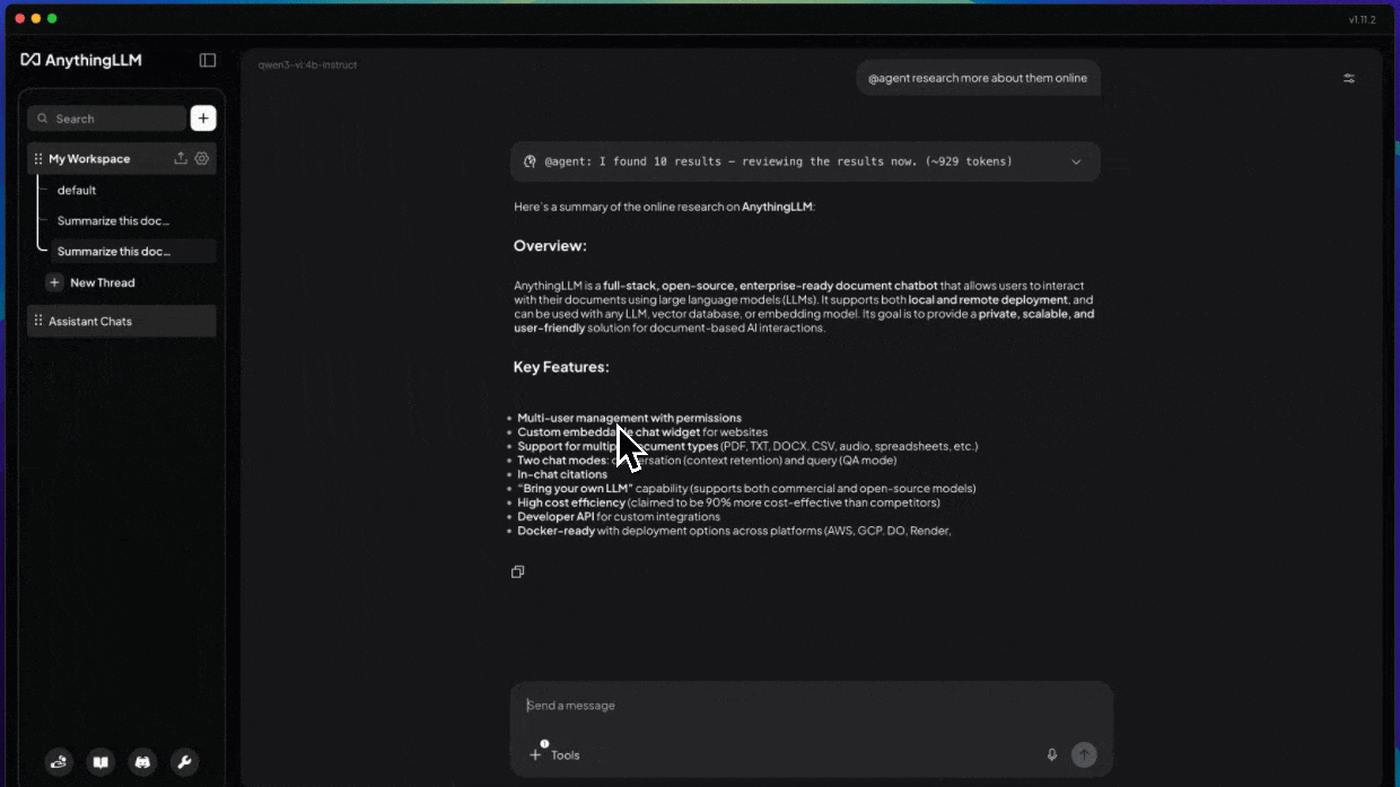Click the v1.11.2 version label

1362,20
